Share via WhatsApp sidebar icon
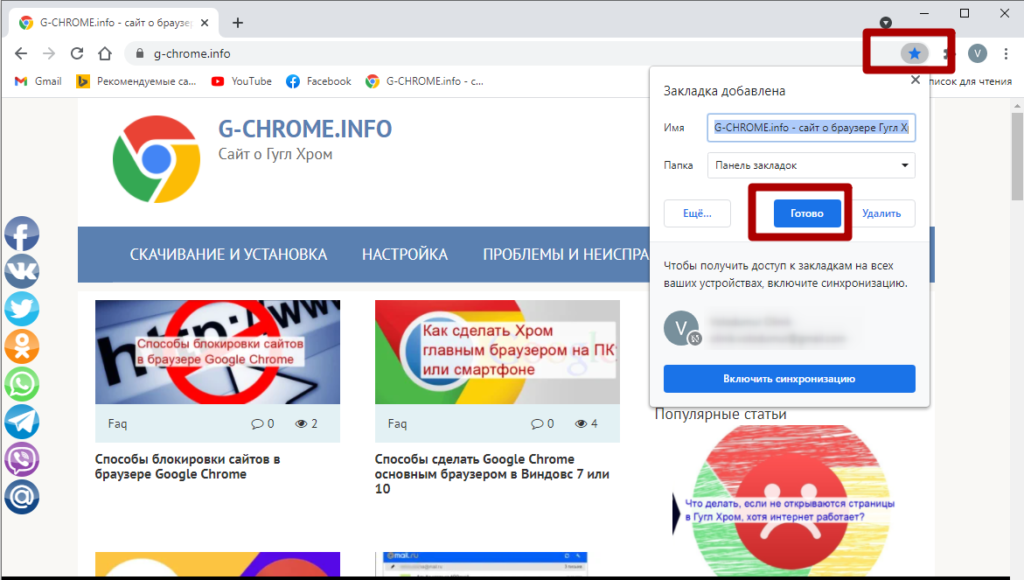This screenshot has width=1024, height=580. coord(22,384)
